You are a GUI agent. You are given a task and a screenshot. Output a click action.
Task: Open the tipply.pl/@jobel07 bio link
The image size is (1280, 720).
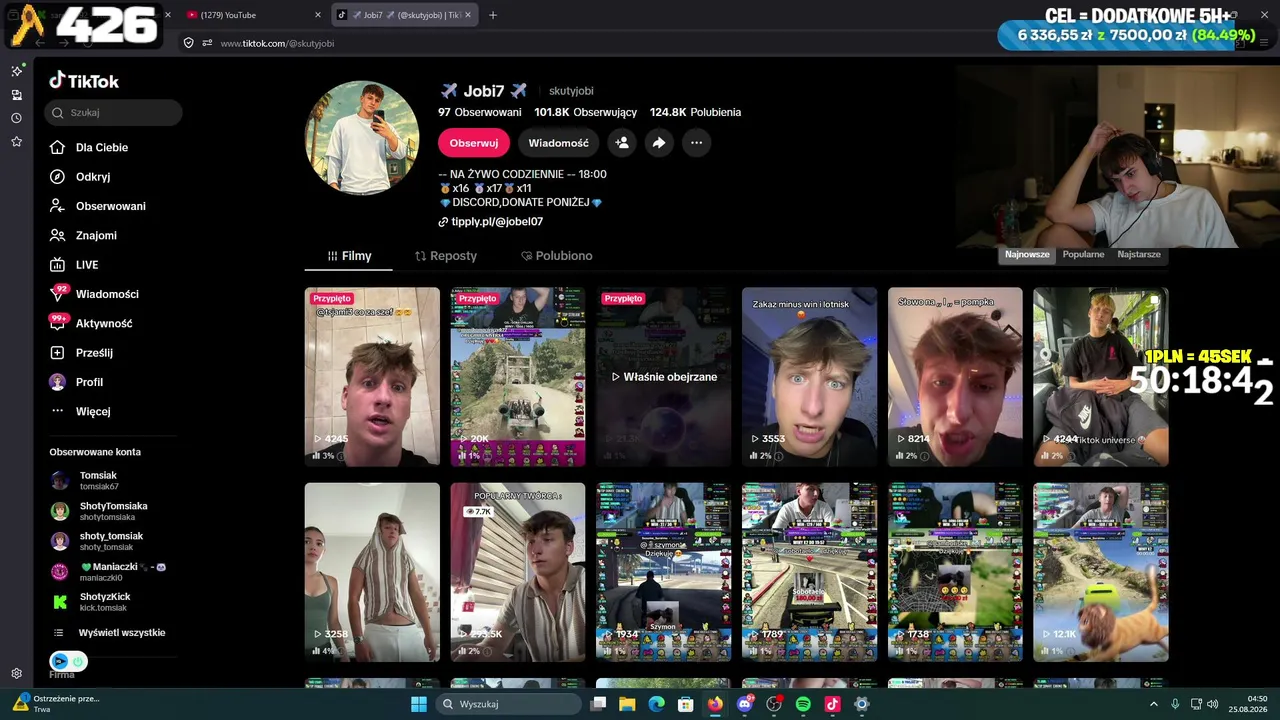click(x=497, y=222)
